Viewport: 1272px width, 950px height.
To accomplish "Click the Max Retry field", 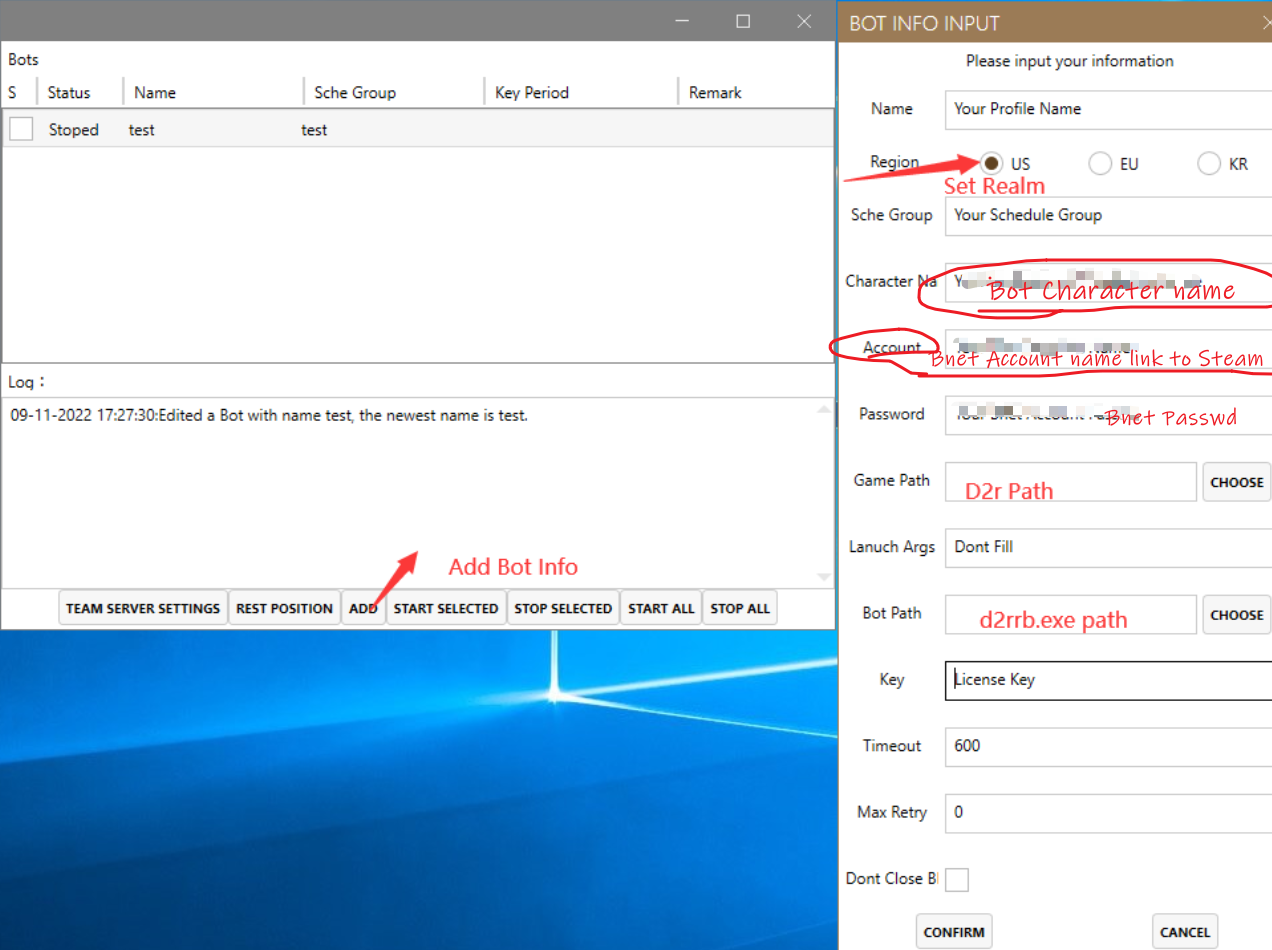I will point(1108,813).
